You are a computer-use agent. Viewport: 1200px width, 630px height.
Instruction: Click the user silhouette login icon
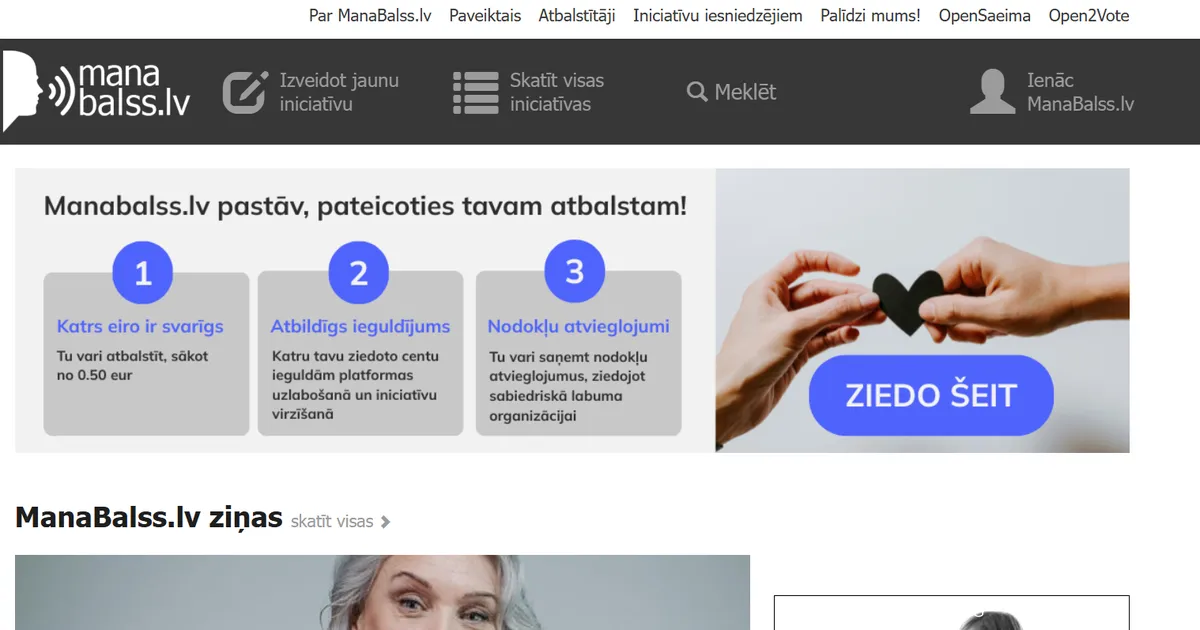993,92
